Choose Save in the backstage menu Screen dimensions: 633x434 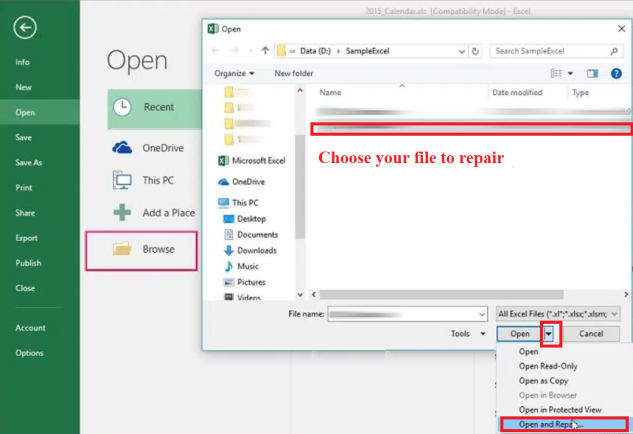coord(23,137)
